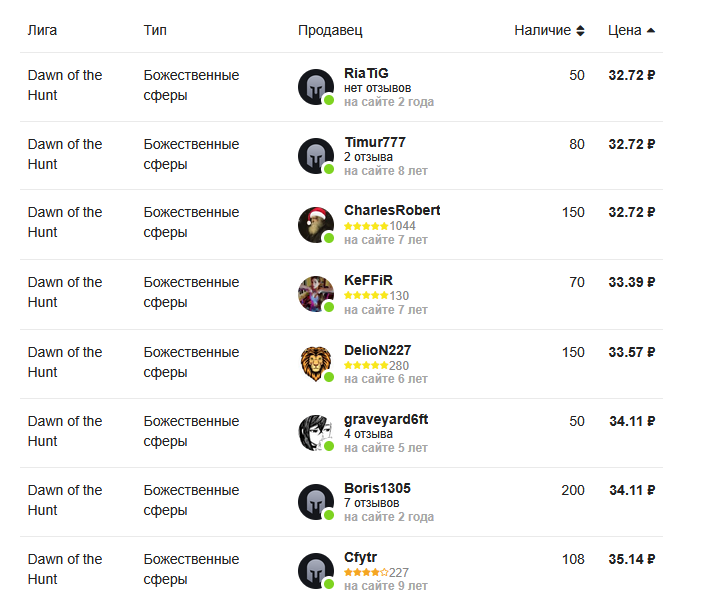The width and height of the screenshot is (722, 598).
Task: Open the KeFFiR seller name link
Action: [x=368, y=280]
